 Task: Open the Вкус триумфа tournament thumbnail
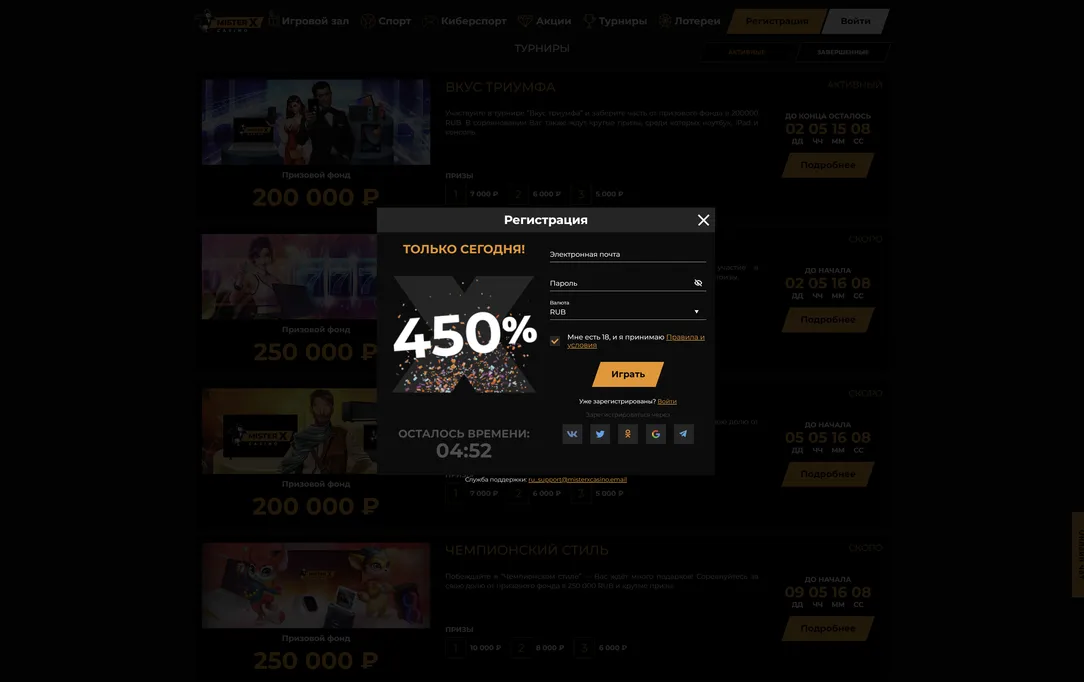pos(316,122)
